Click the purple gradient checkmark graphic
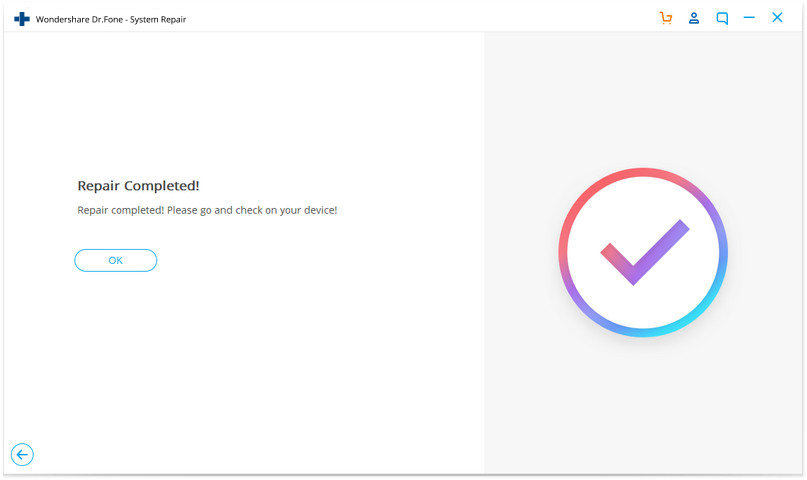Screen dimensions: 807x480 coord(644,252)
